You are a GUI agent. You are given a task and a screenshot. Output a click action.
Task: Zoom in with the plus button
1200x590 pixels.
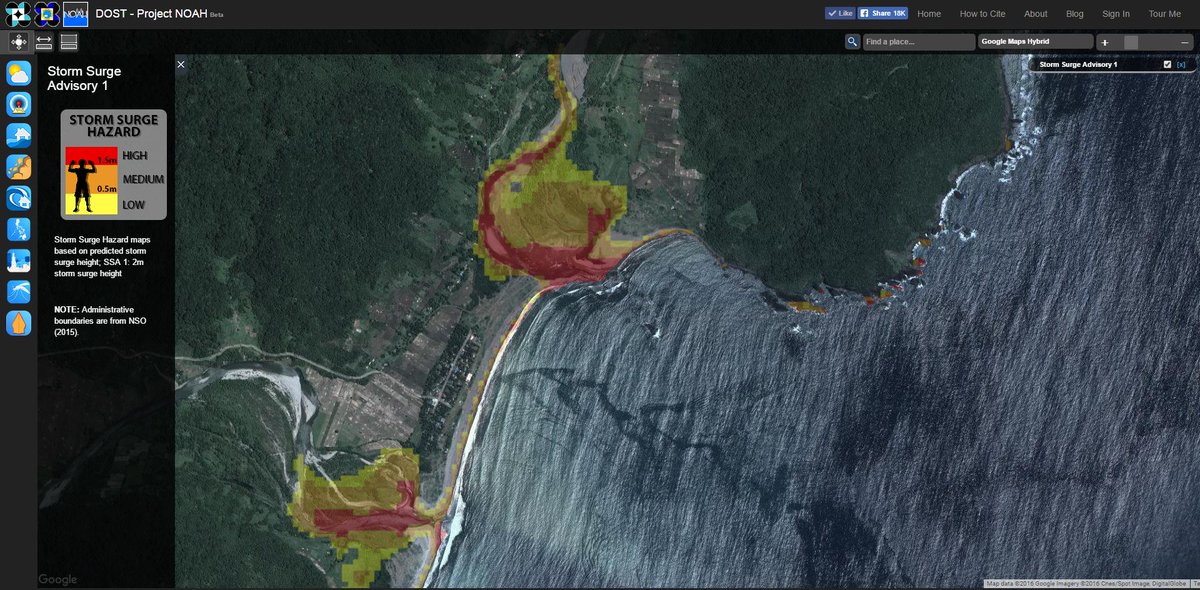pyautogui.click(x=1105, y=43)
